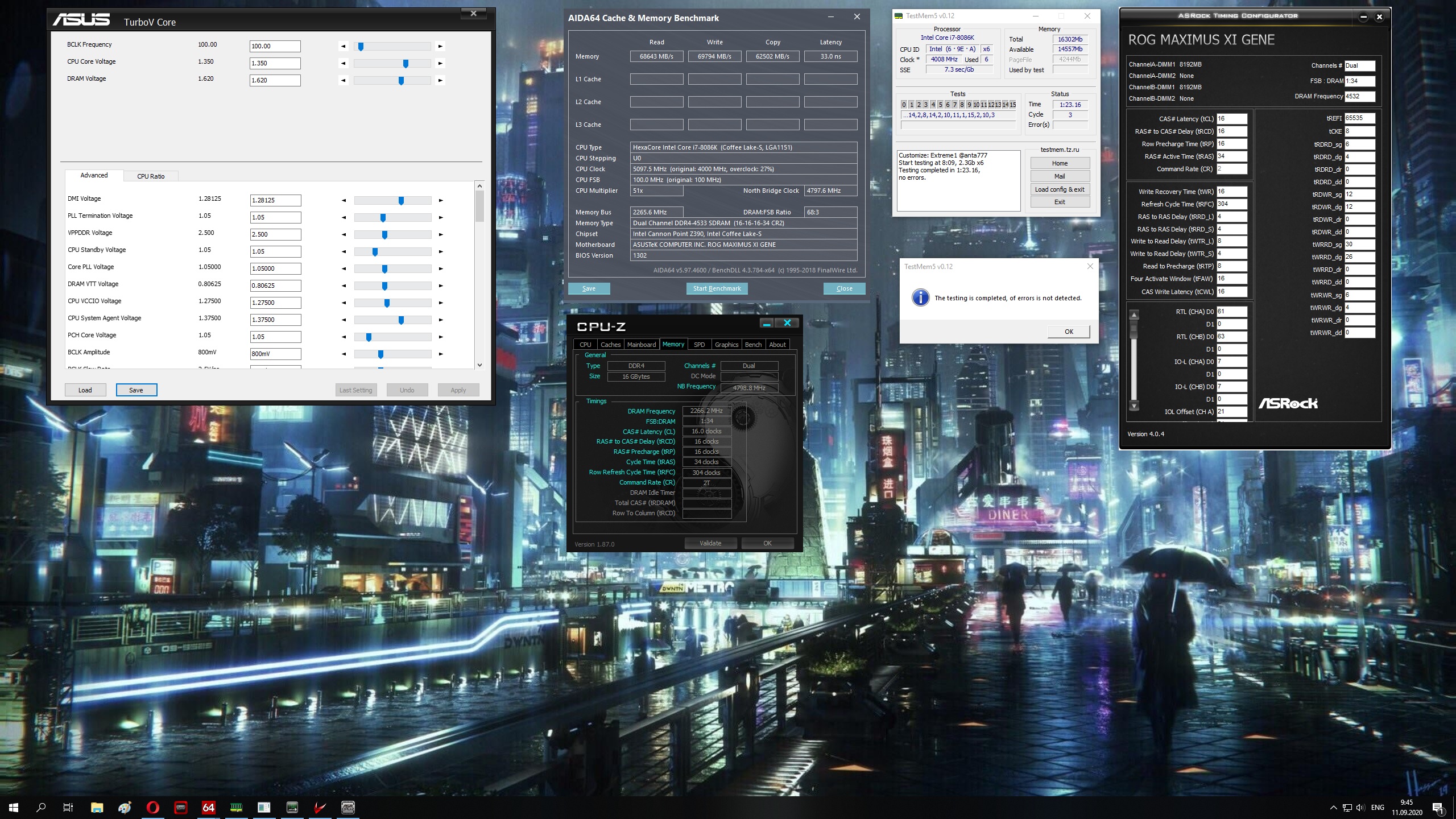Image resolution: width=1456 pixels, height=819 pixels.
Task: Decrease DRAM Voltage with left arrow
Action: (343, 81)
